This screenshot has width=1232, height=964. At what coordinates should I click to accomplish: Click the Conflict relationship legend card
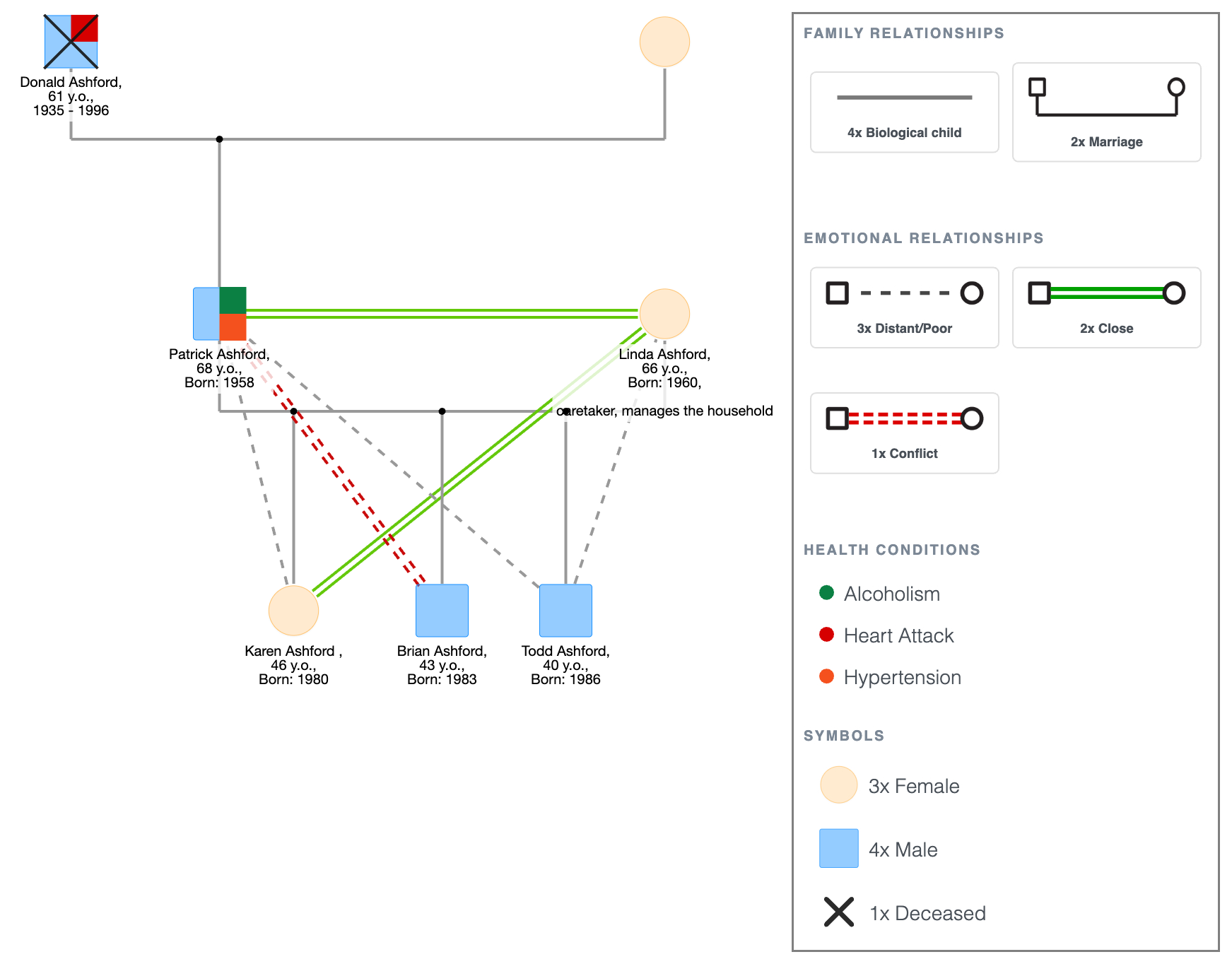click(905, 433)
